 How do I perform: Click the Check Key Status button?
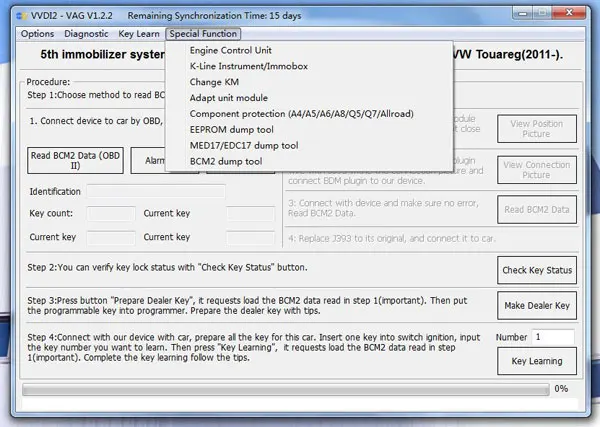[x=537, y=270]
